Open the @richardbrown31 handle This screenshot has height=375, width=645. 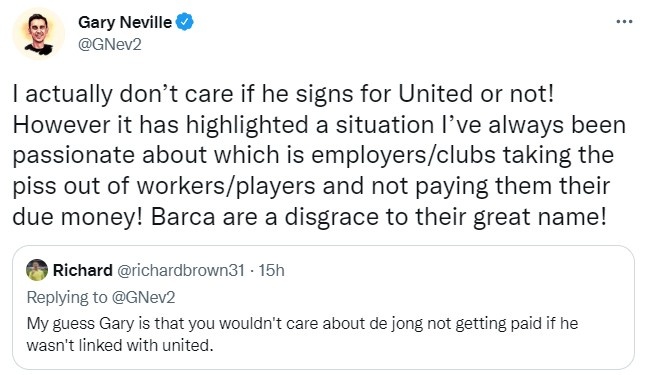(181, 270)
